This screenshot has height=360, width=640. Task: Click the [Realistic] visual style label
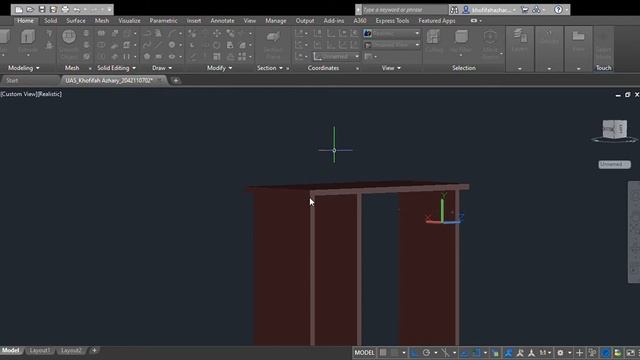point(50,94)
